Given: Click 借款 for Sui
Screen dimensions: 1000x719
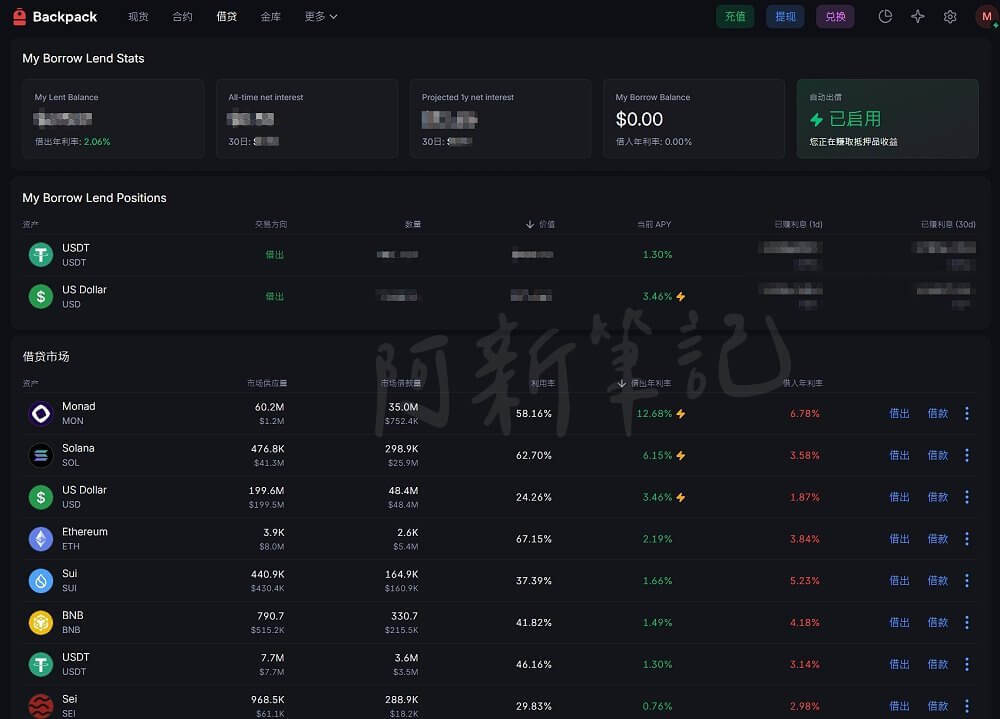Looking at the screenshot, I should 938,581.
